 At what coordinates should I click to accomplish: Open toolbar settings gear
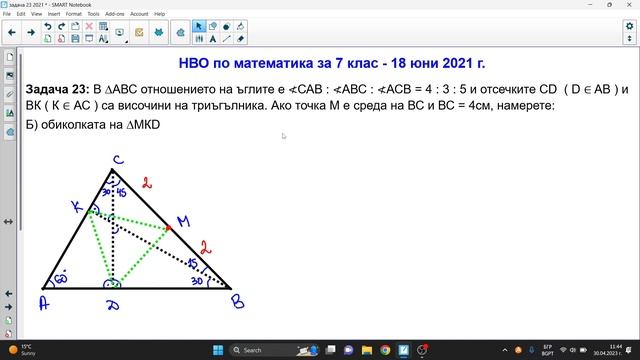629,26
